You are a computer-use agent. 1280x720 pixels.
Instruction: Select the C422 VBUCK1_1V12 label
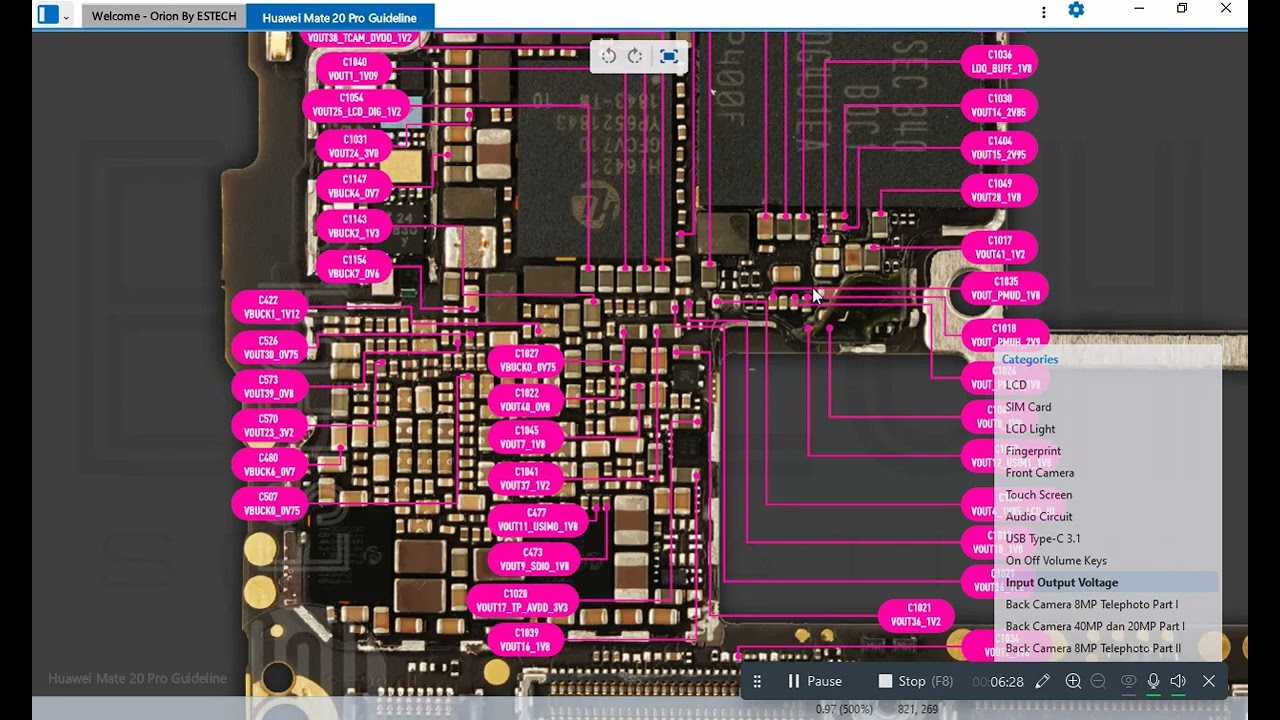click(270, 307)
